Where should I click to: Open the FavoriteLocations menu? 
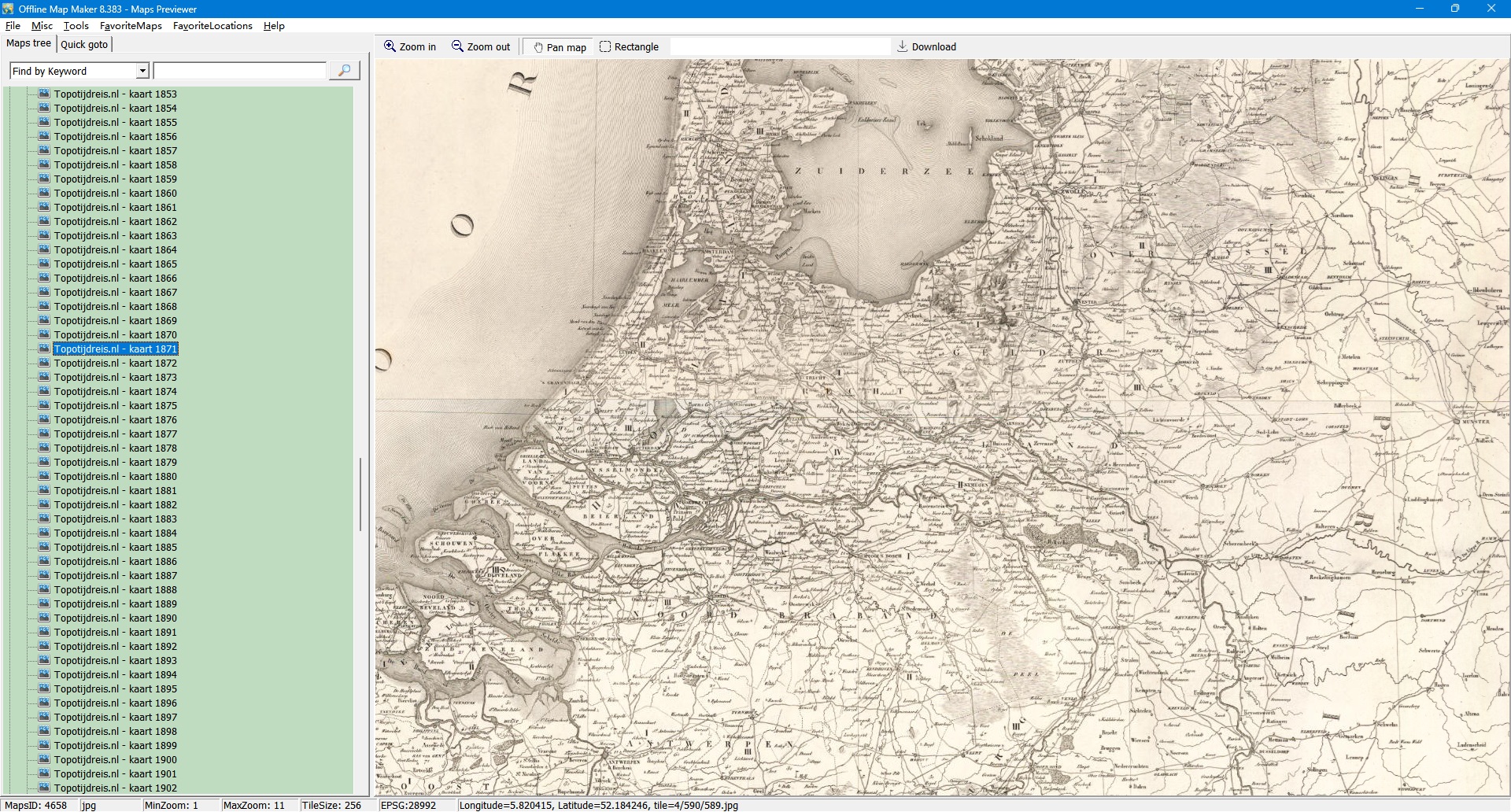click(212, 26)
